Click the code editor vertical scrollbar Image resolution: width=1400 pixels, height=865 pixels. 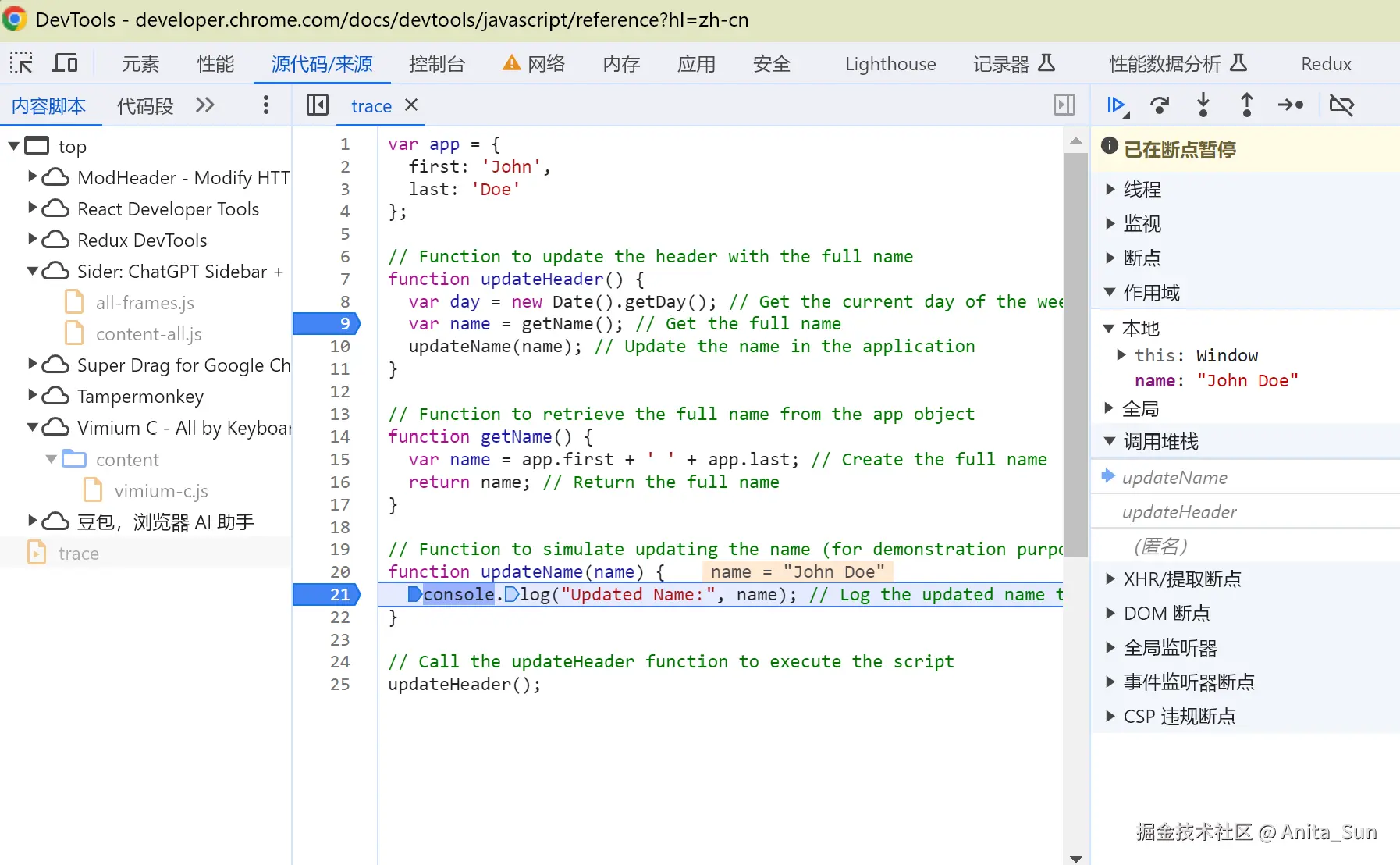(1076, 355)
